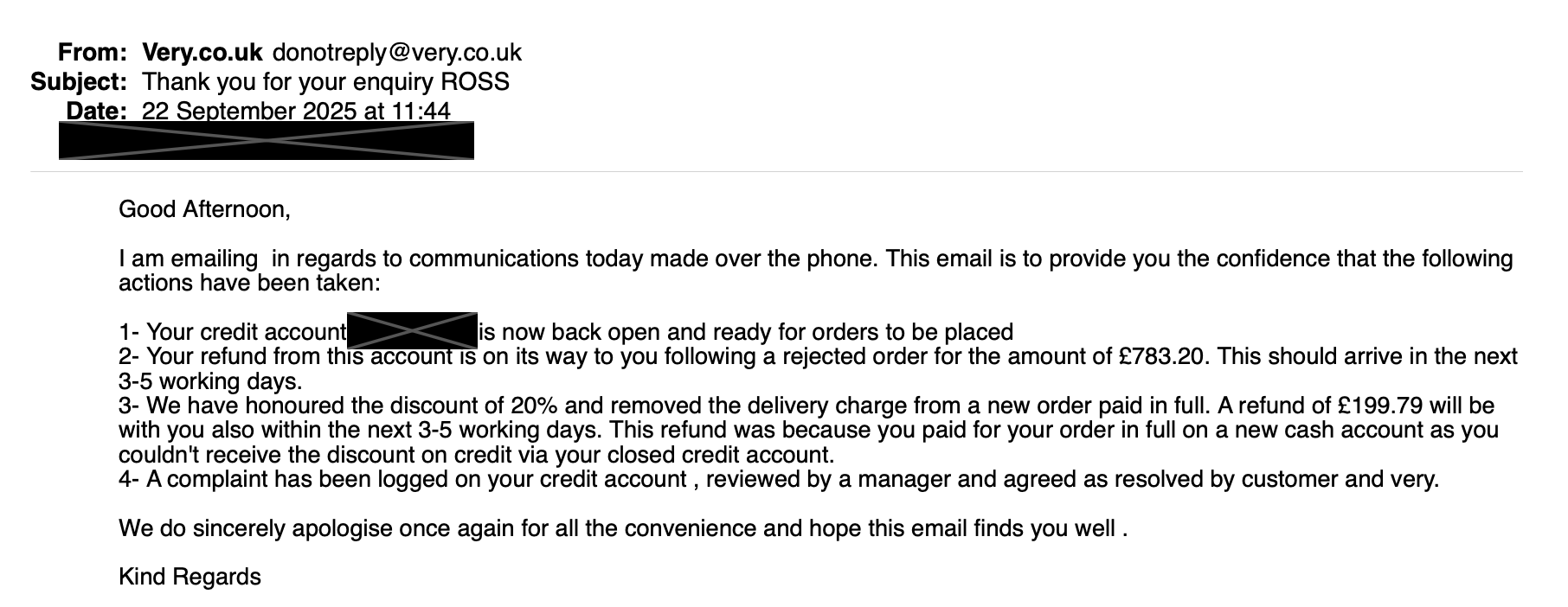Click the donotreply@very.co.uk sender email address
This screenshot has height=607, width=1568.
coord(397,53)
